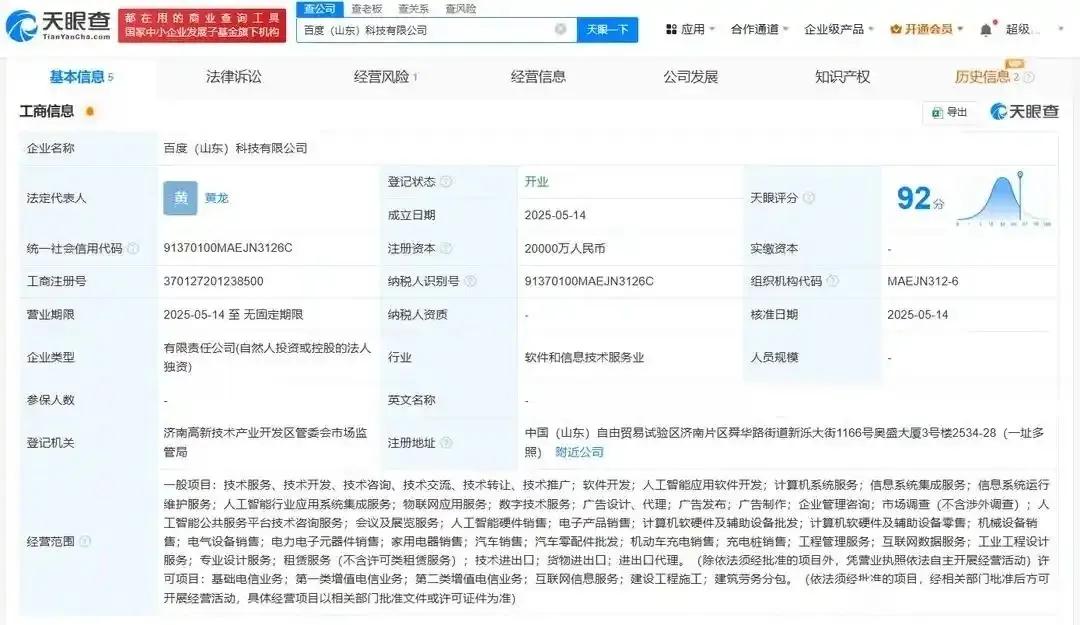1080x625 pixels.
Task: Clear the search box with the X icon
Action: (x=561, y=29)
